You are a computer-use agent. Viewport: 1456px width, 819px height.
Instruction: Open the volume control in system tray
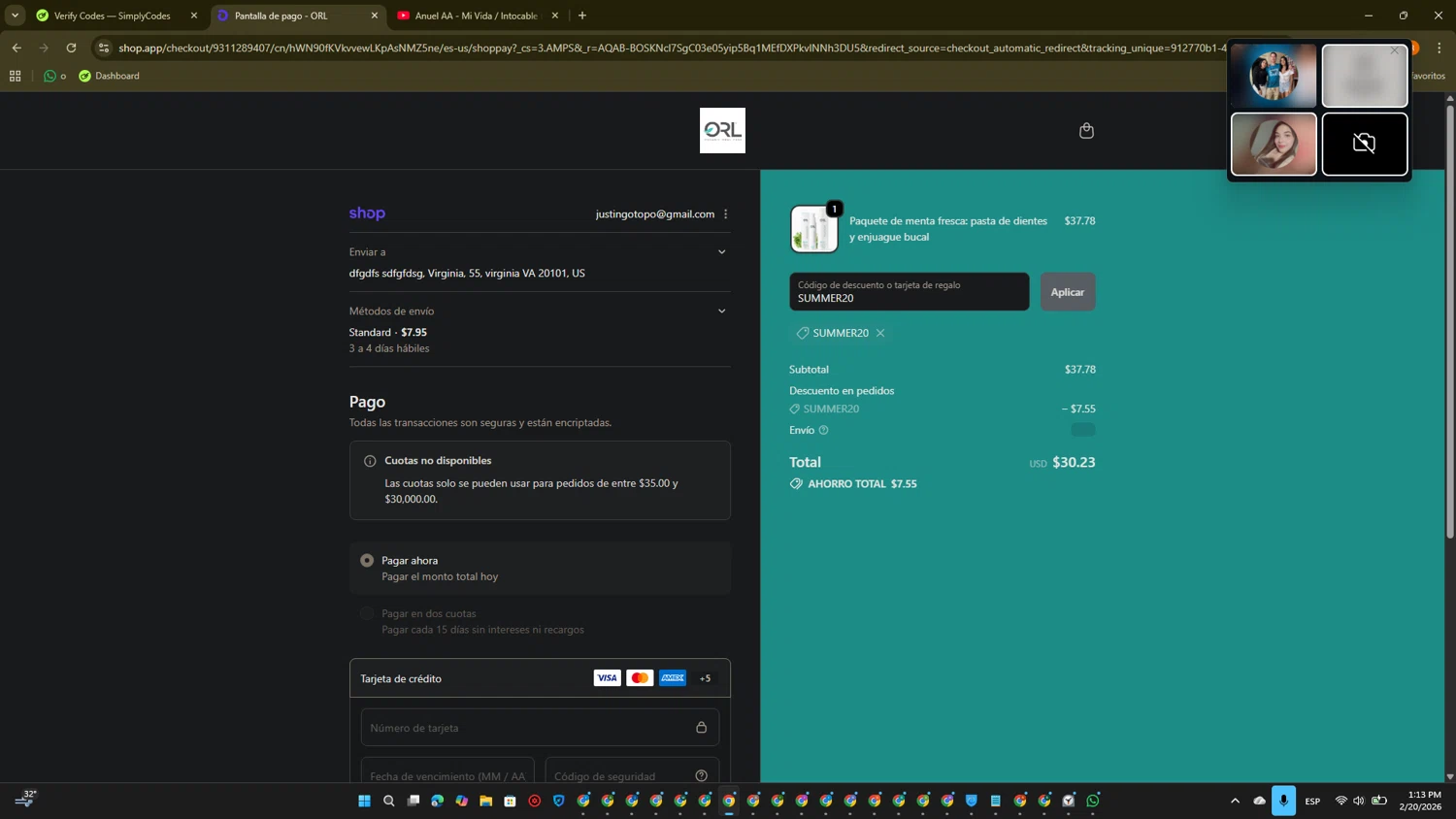click(x=1358, y=801)
